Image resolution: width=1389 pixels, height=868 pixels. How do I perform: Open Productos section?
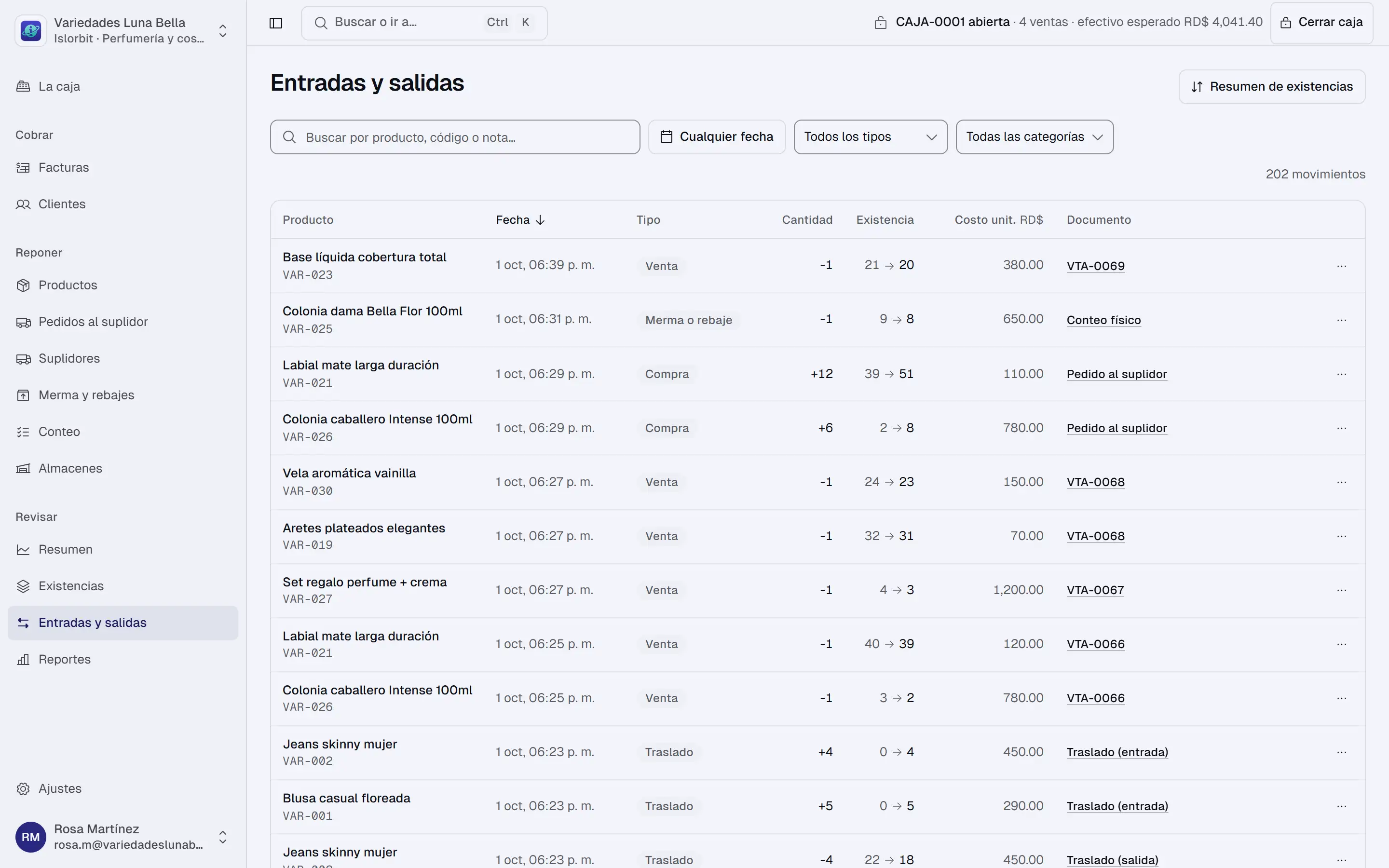click(123, 285)
